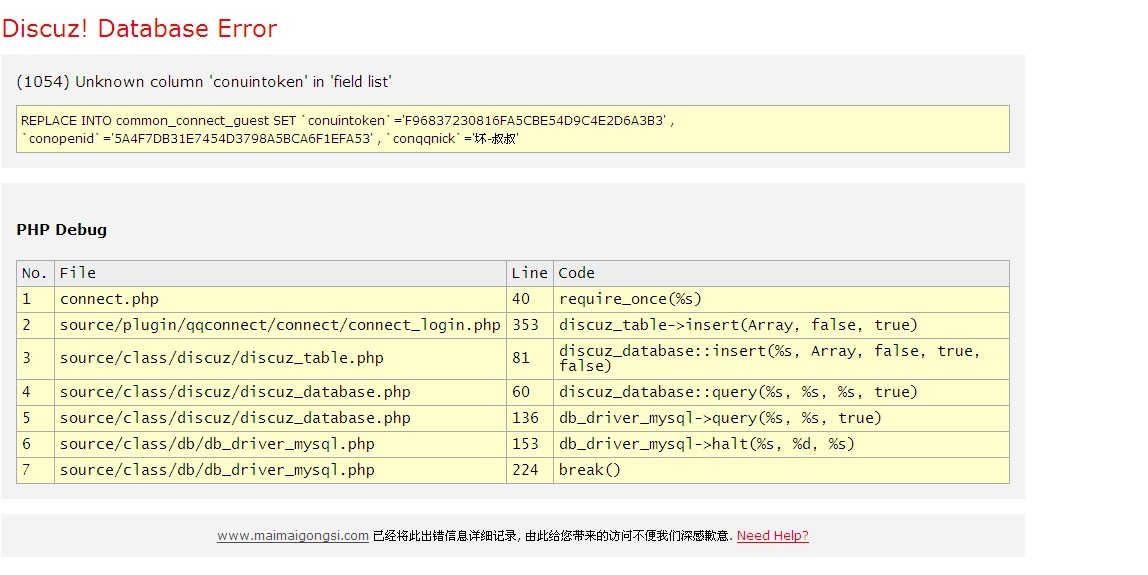This screenshot has width=1148, height=575.
Task: Click inside the REPLACE INTO query box
Action: pos(512,129)
